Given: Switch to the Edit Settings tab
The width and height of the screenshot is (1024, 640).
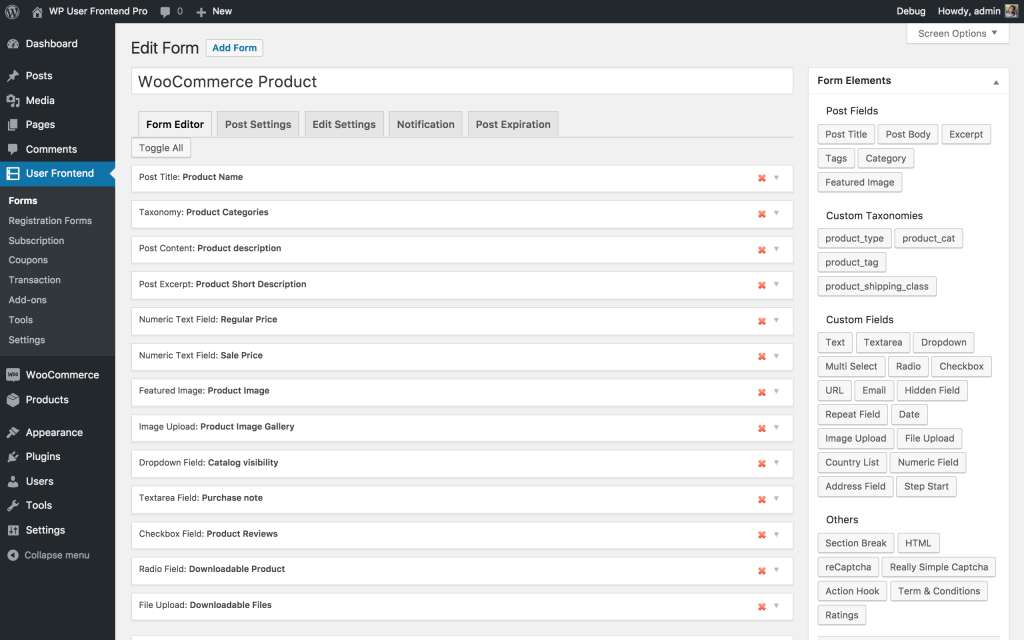Looking at the screenshot, I should point(344,124).
